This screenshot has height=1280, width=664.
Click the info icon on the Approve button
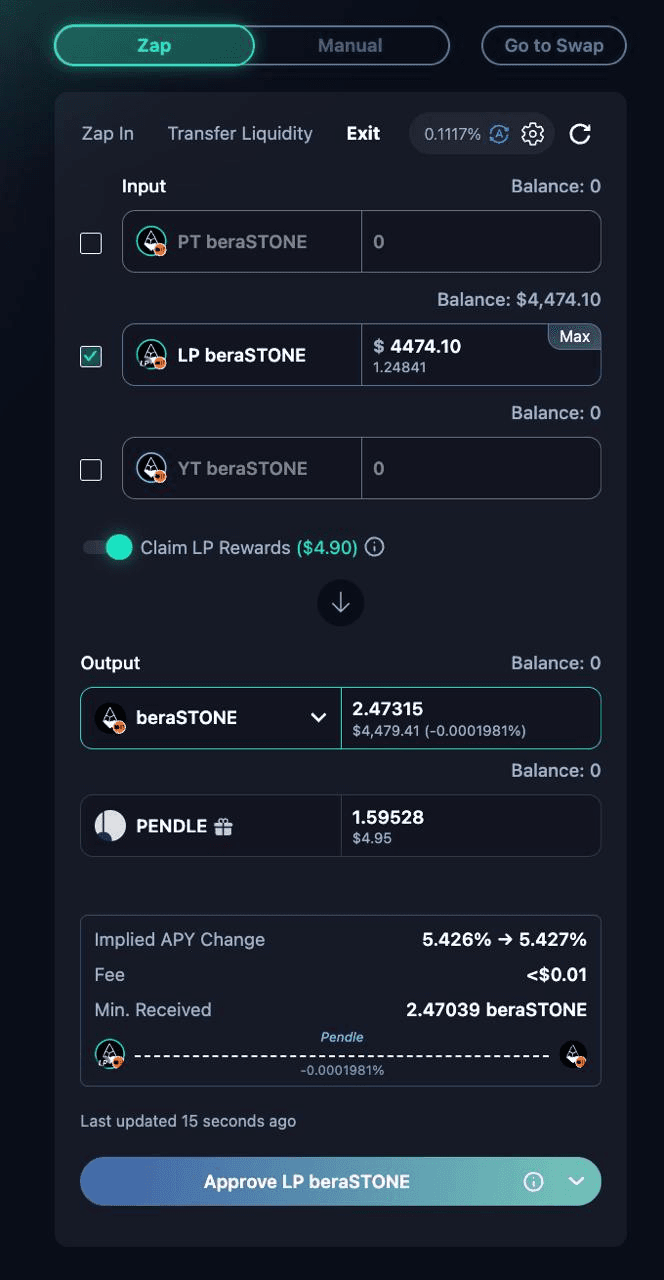pos(536,1181)
